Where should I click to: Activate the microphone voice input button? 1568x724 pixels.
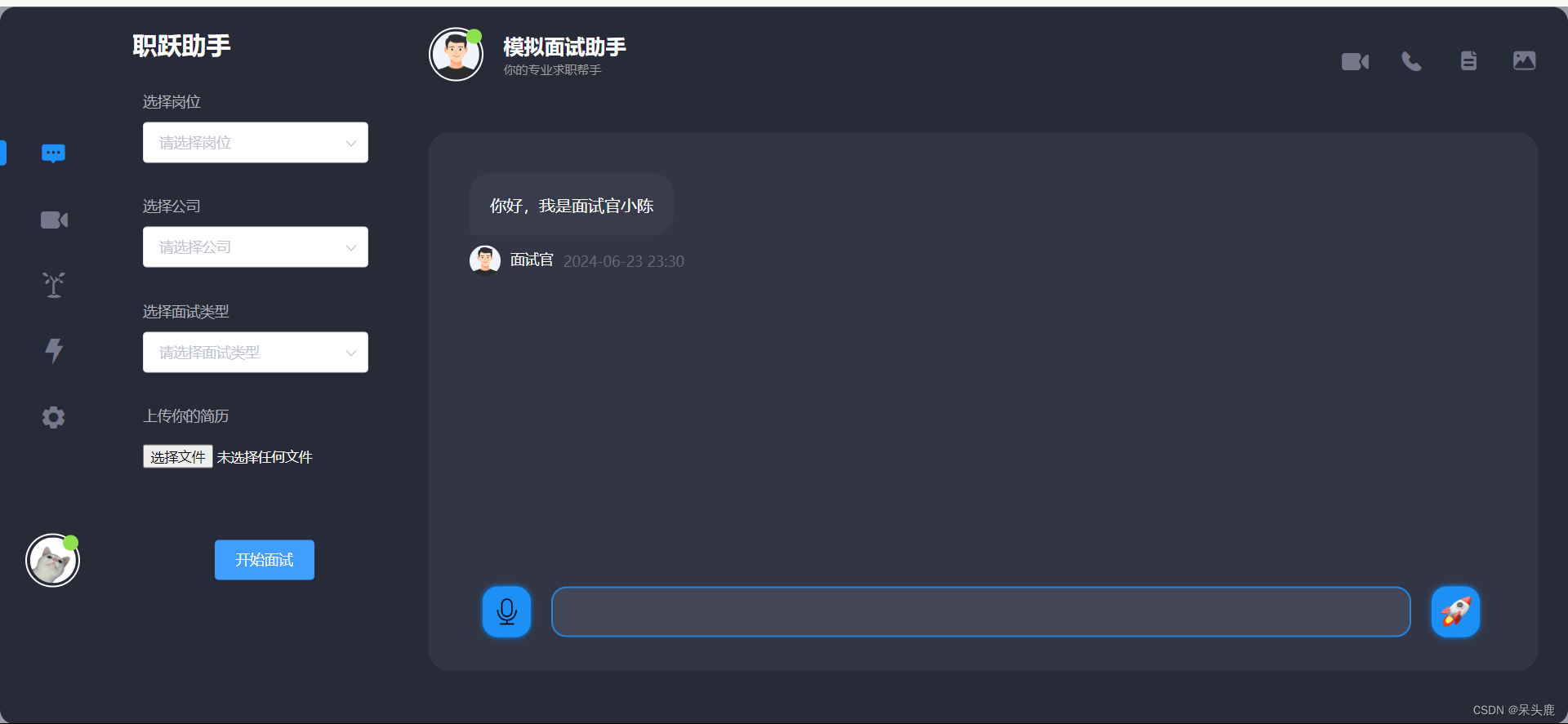tap(506, 611)
